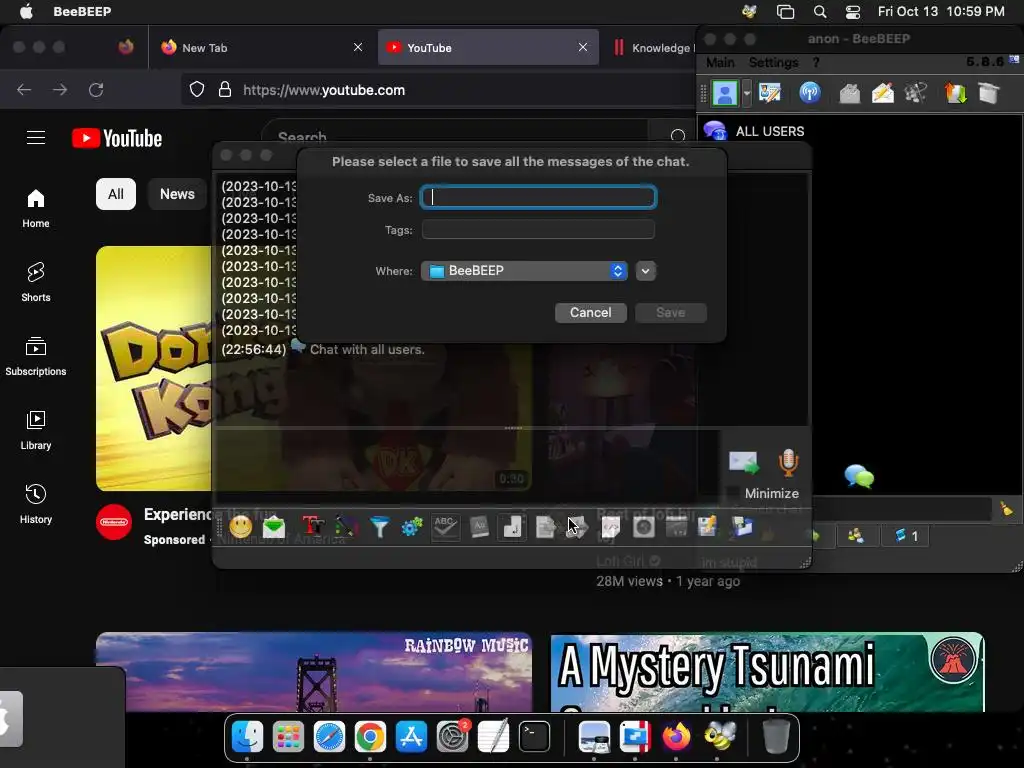Image resolution: width=1024 pixels, height=768 pixels.
Task: Click the Save button in the dialog
Action: [671, 312]
